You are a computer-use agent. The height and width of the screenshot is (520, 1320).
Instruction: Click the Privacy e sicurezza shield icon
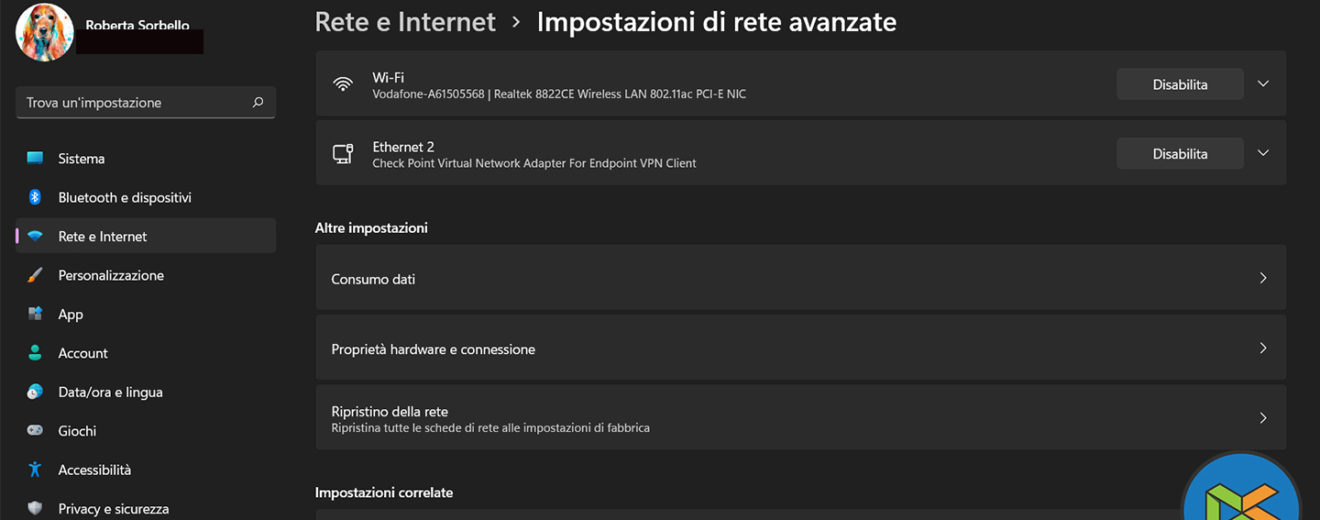pos(35,508)
